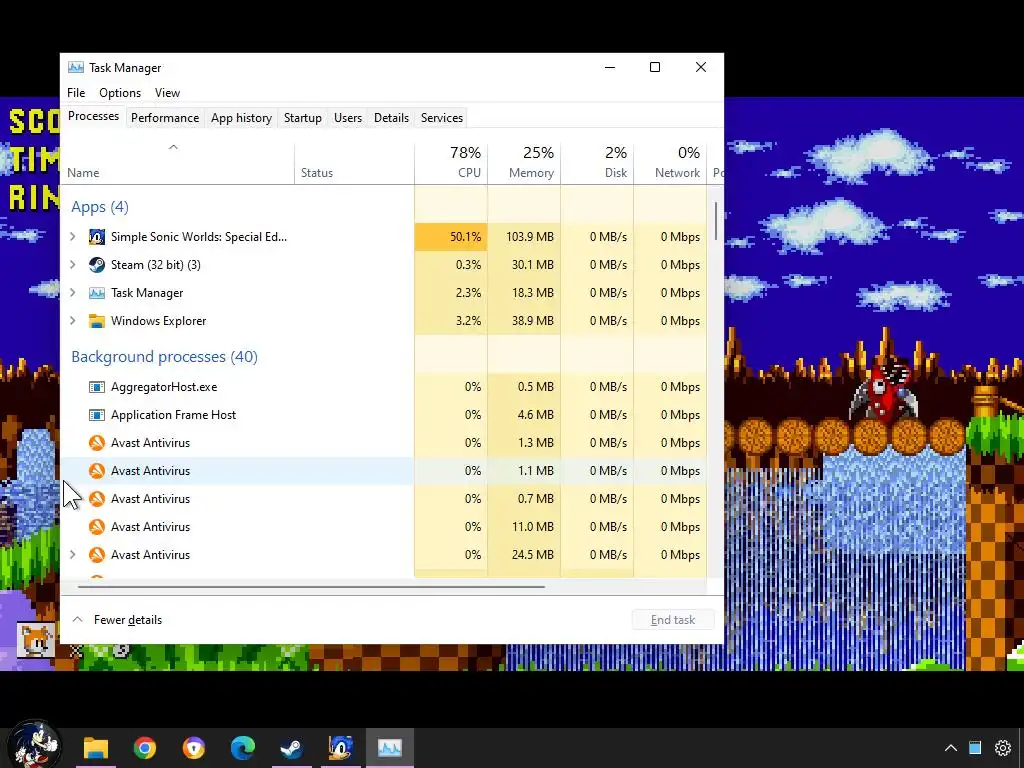Expand the Avast Antivirus 24.5 MB group

[72, 555]
